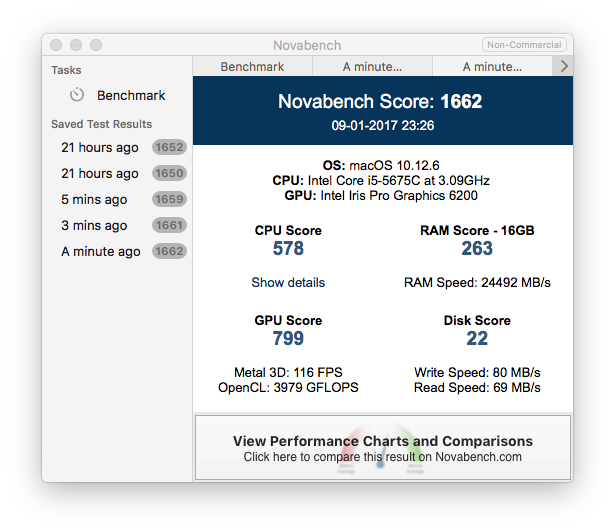Click the OS: macOS 10.12.6 line

381,165
